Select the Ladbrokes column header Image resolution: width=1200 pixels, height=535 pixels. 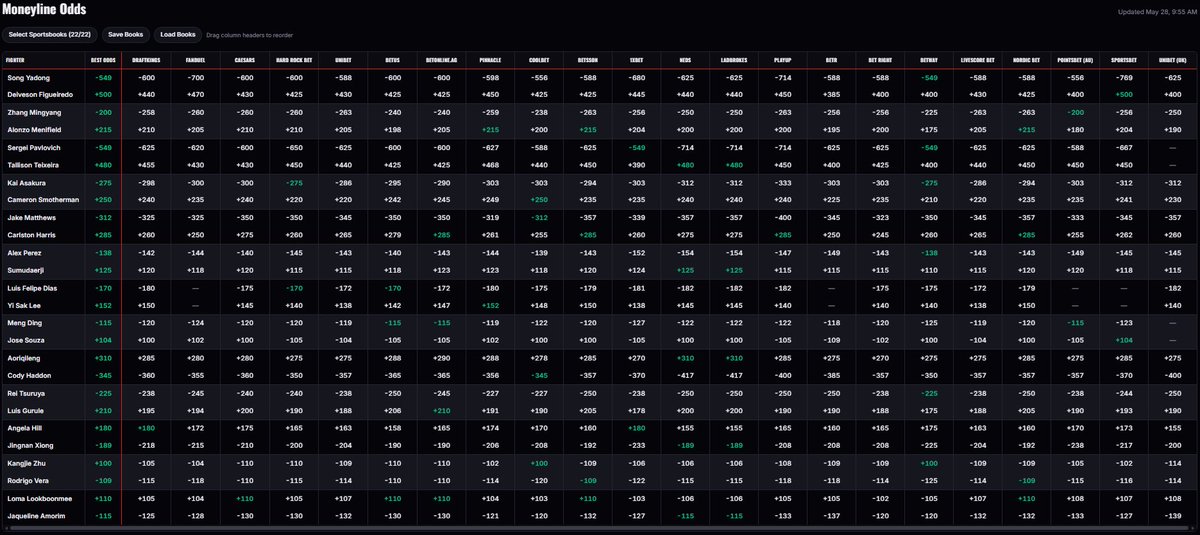point(733,60)
